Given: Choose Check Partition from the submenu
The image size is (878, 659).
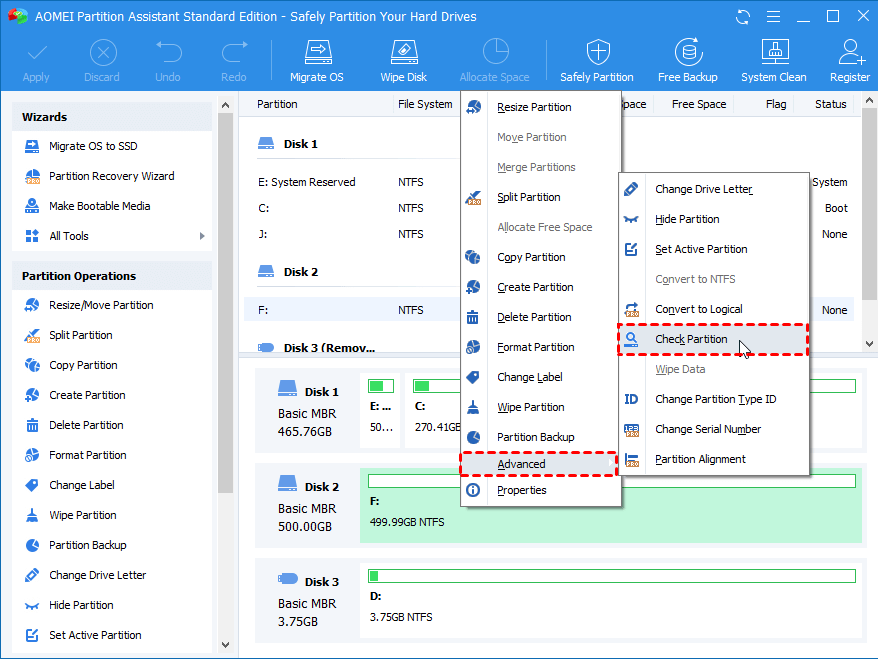Looking at the screenshot, I should (691, 339).
